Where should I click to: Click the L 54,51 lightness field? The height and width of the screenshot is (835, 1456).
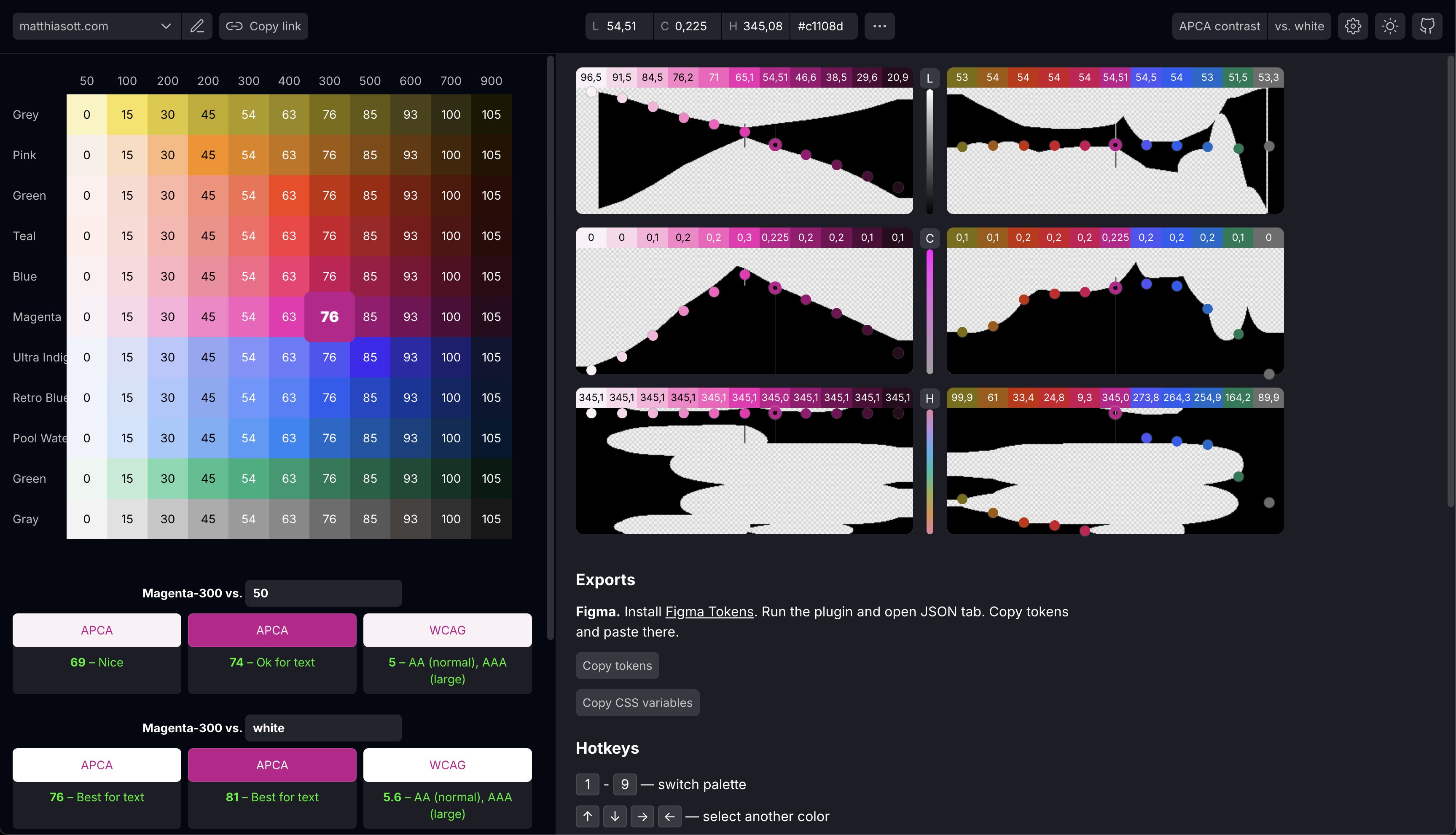click(x=619, y=27)
